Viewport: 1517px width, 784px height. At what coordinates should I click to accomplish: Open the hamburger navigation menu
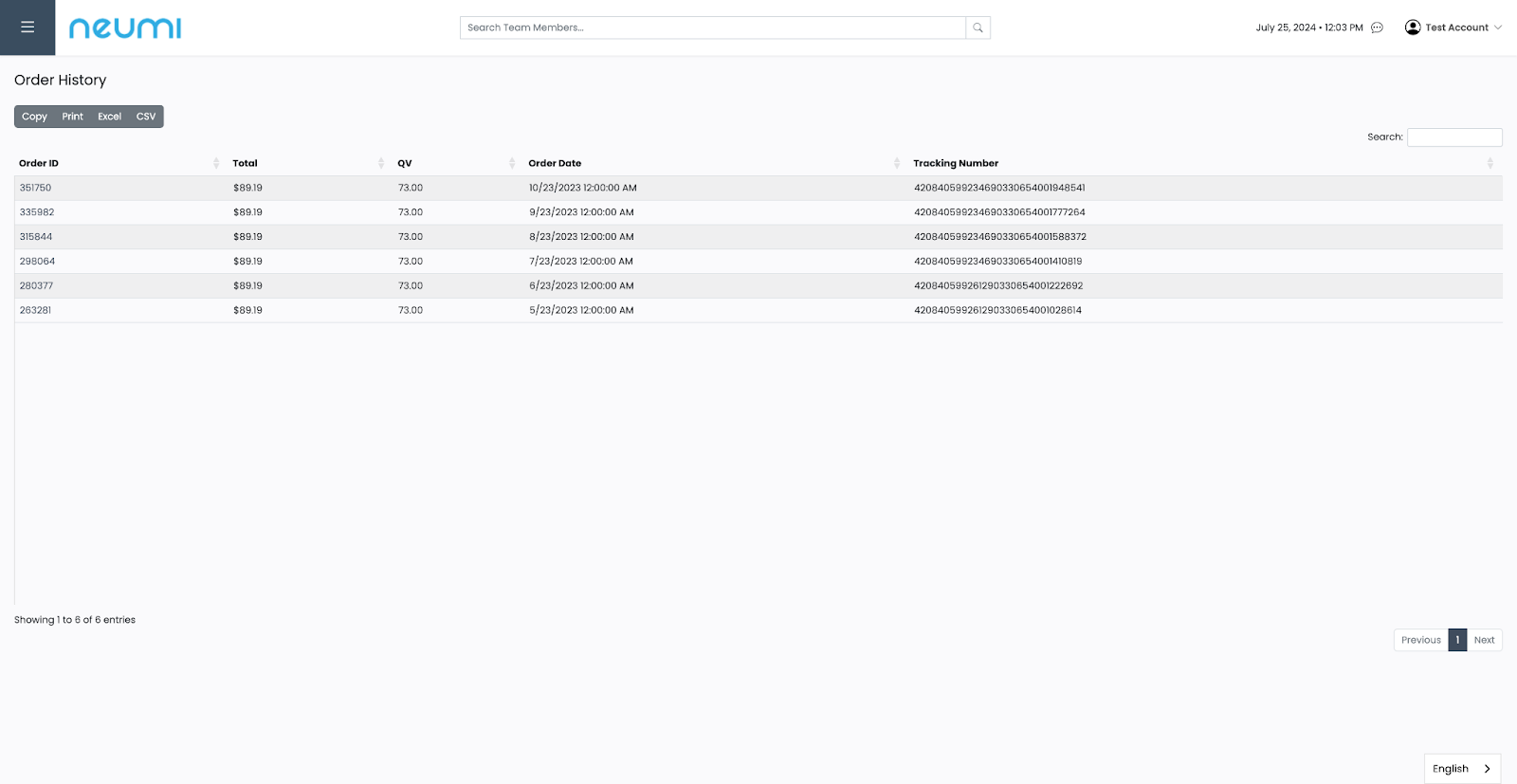click(x=27, y=27)
